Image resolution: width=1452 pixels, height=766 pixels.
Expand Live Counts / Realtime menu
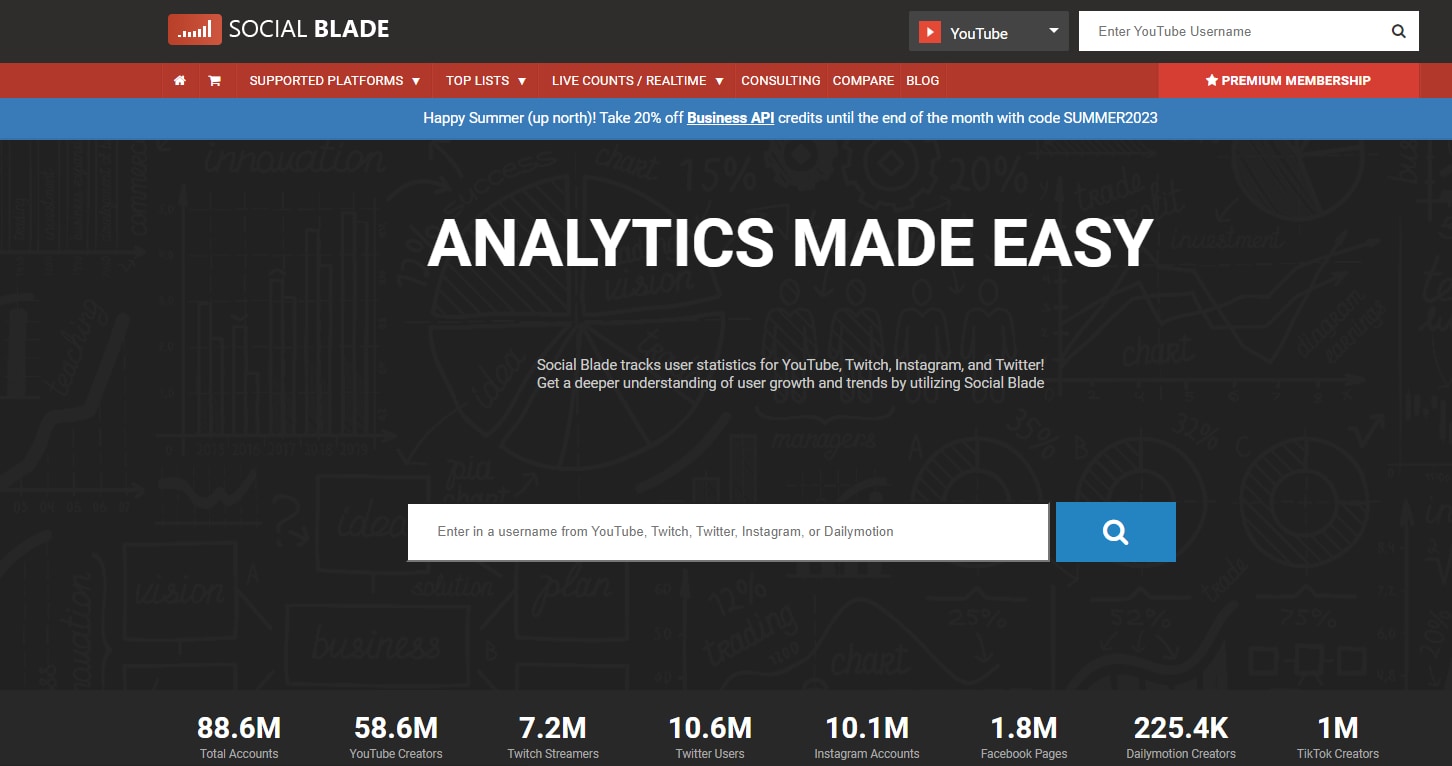(638, 81)
